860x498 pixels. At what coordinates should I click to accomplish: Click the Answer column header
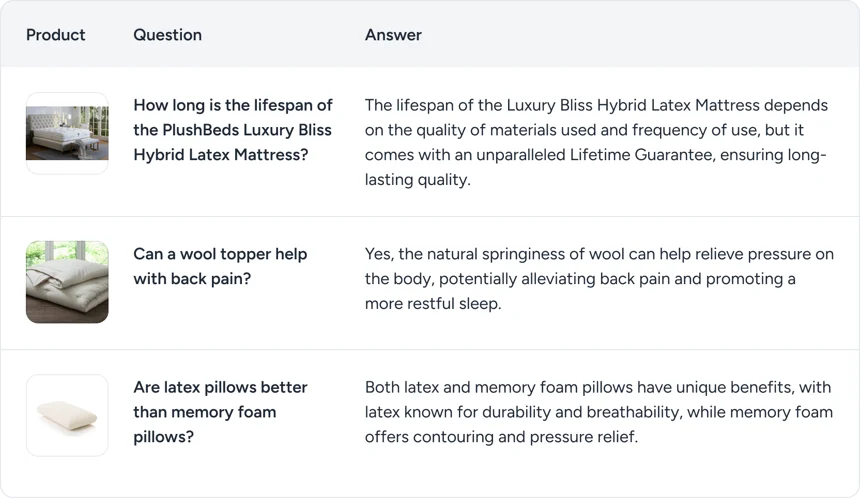point(393,35)
